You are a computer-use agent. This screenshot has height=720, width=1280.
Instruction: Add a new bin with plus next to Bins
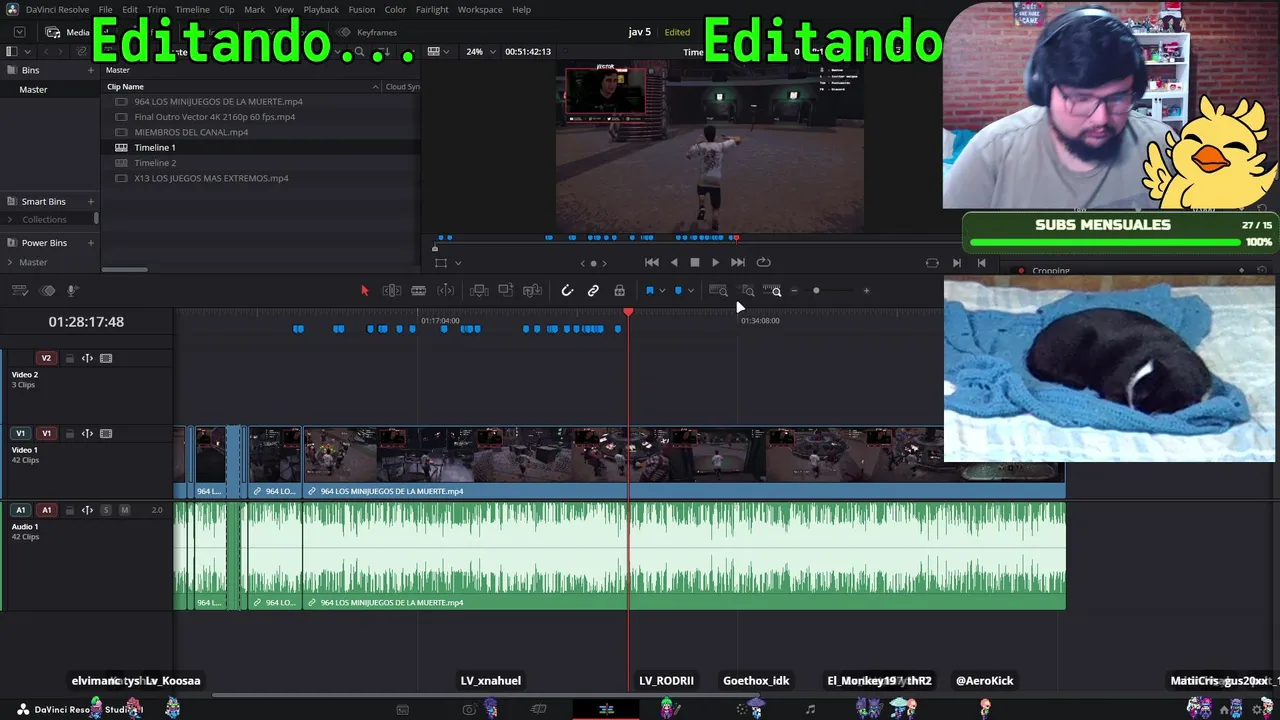click(91, 70)
